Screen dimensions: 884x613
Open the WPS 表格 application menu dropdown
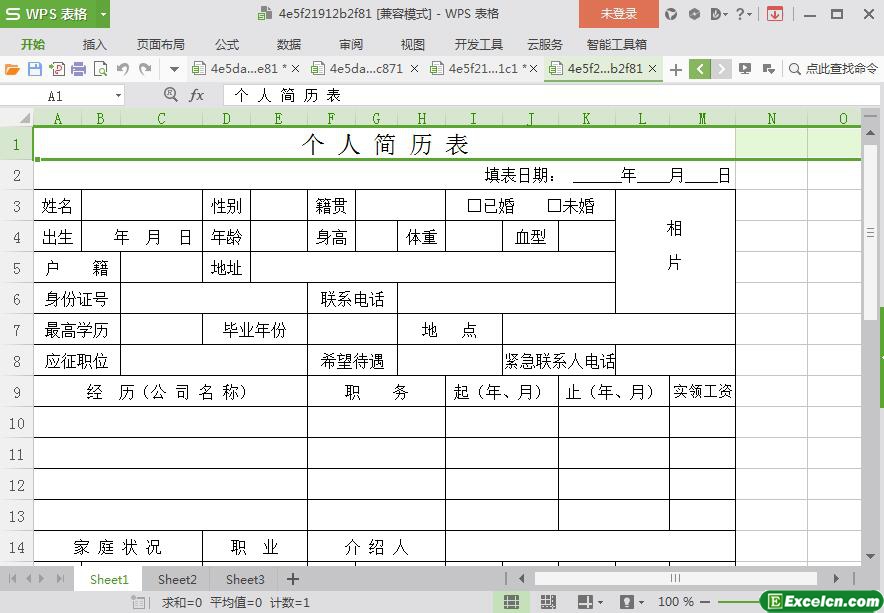click(x=104, y=14)
